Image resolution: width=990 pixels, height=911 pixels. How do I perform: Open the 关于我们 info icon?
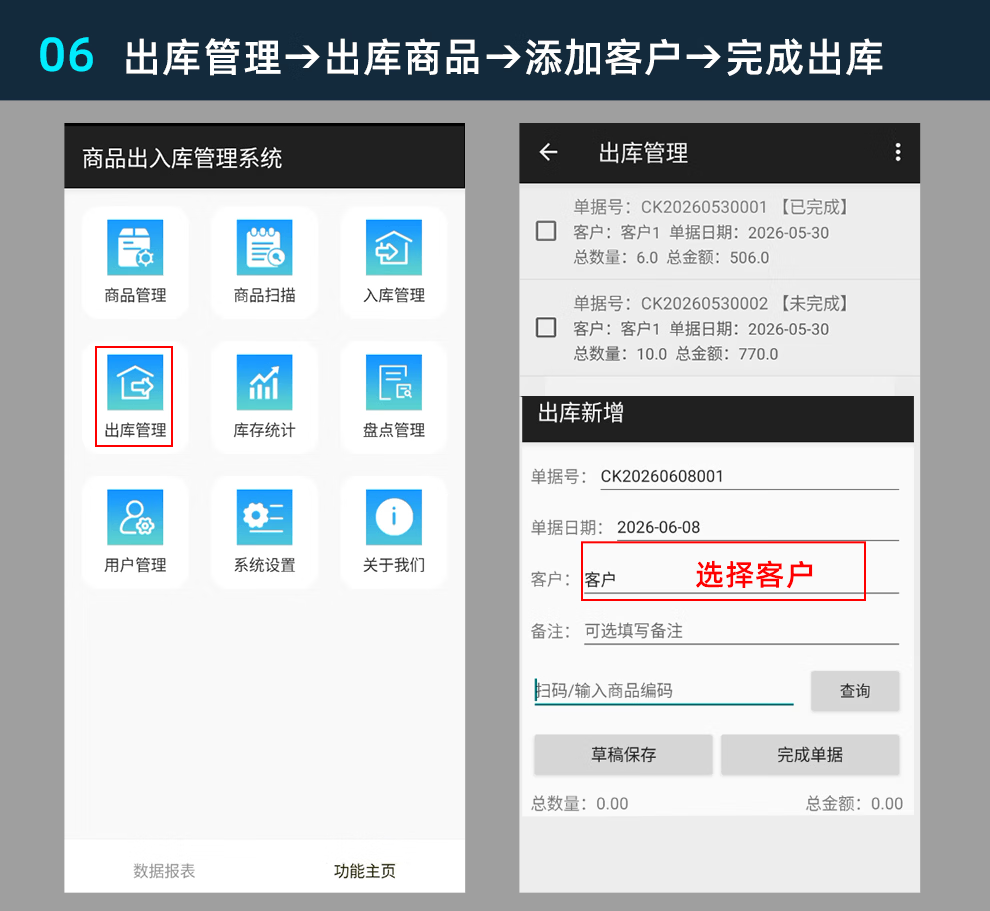point(394,517)
